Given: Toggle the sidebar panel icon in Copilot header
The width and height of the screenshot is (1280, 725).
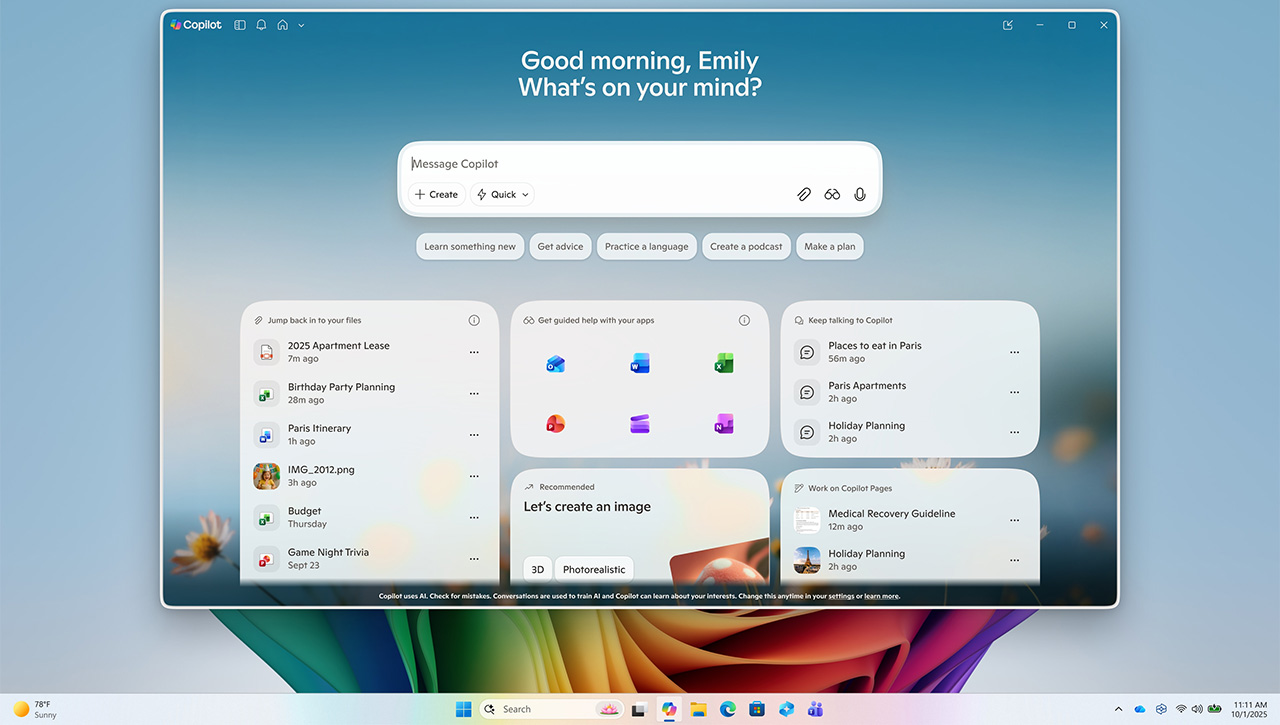Looking at the screenshot, I should (x=240, y=25).
